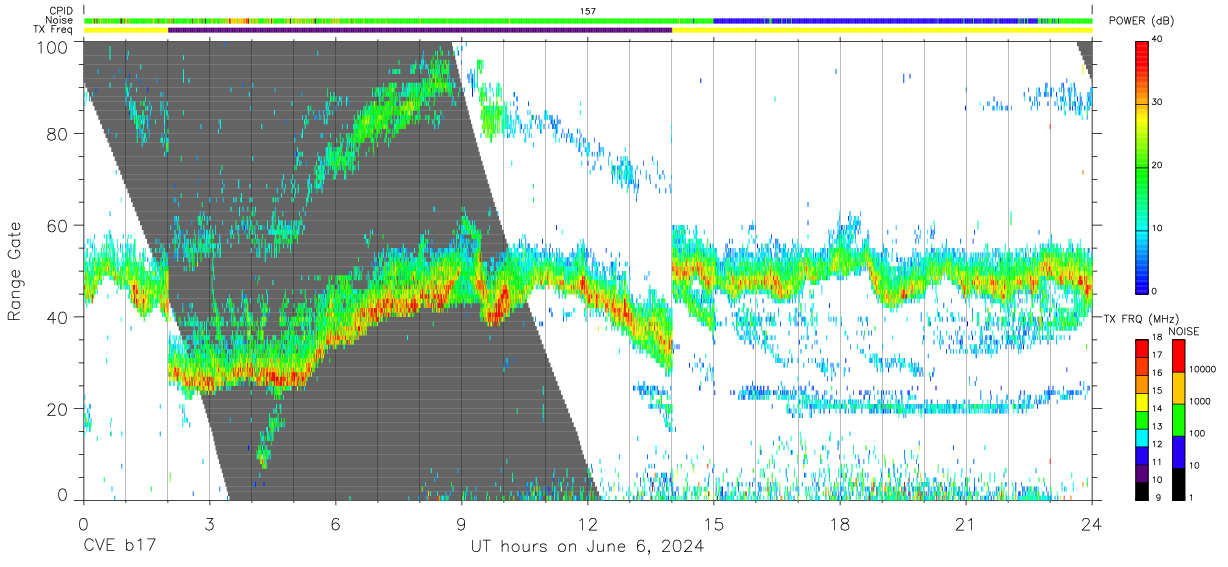This screenshot has width=1228, height=567.
Task: Click y-axis tick label 80
Action: (x=58, y=134)
